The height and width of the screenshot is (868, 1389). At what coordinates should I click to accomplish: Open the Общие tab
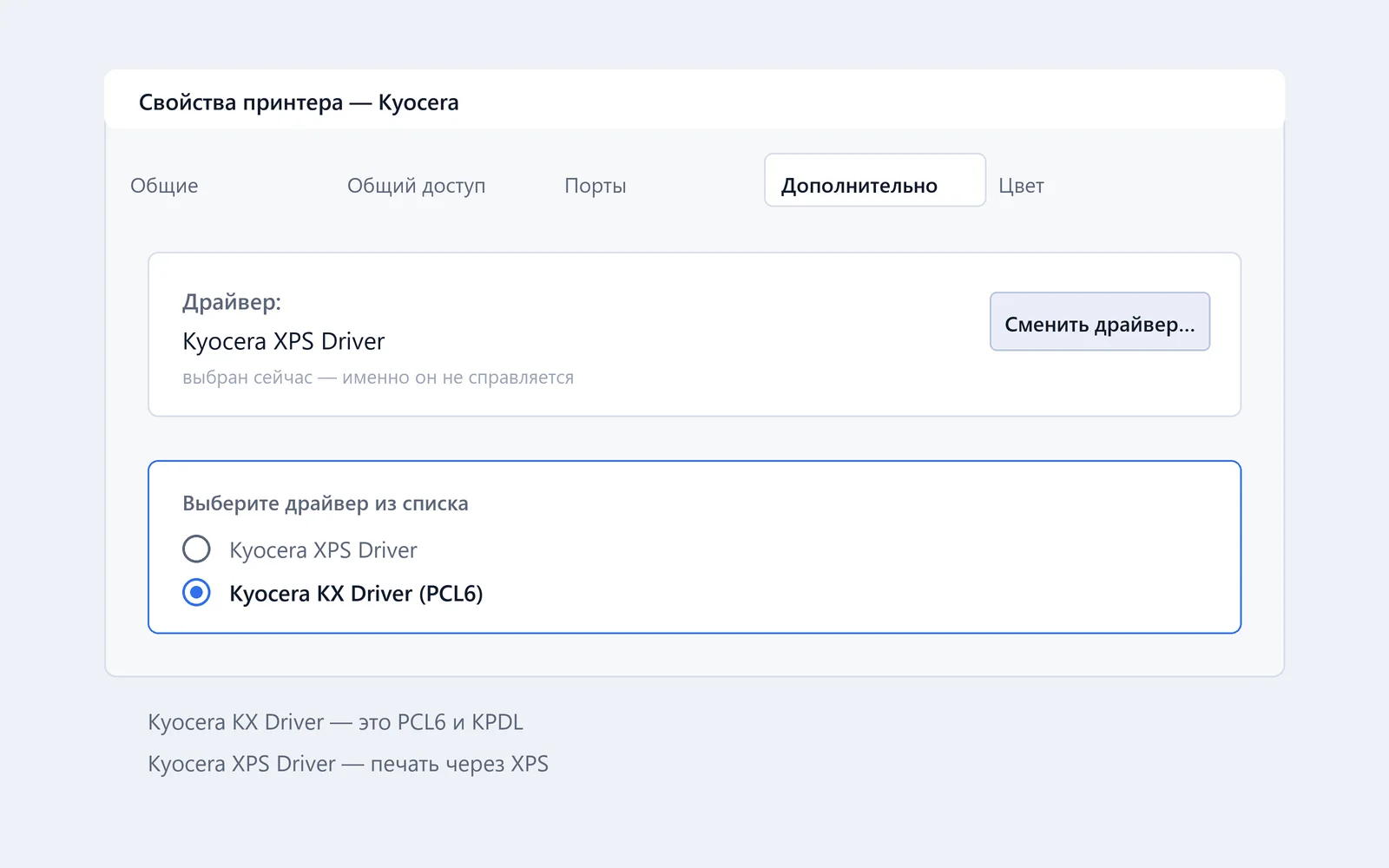click(164, 186)
